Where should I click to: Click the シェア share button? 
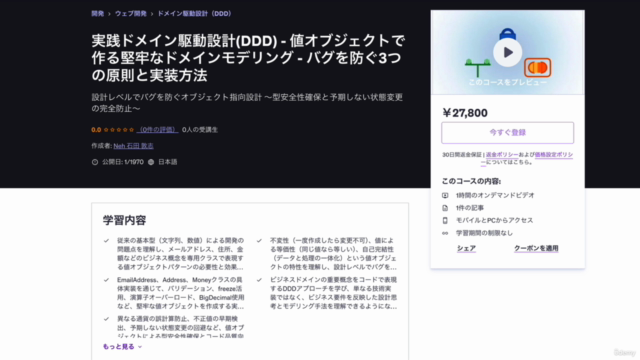466,248
